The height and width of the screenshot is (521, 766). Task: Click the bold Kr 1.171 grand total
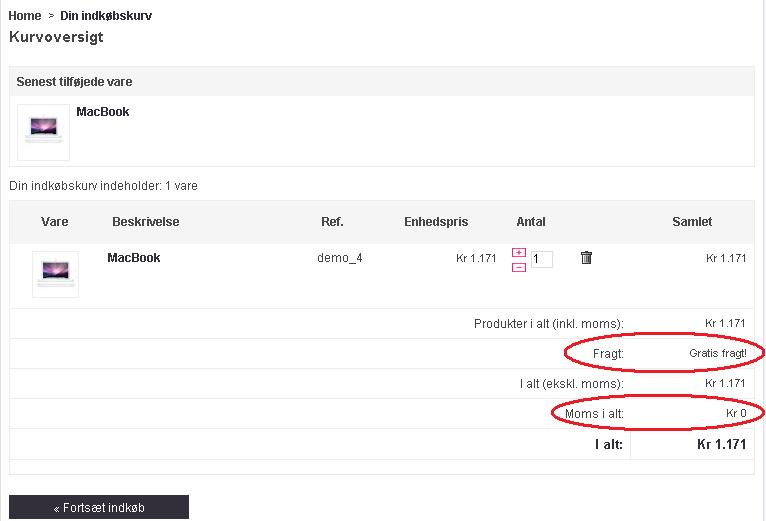coord(722,444)
